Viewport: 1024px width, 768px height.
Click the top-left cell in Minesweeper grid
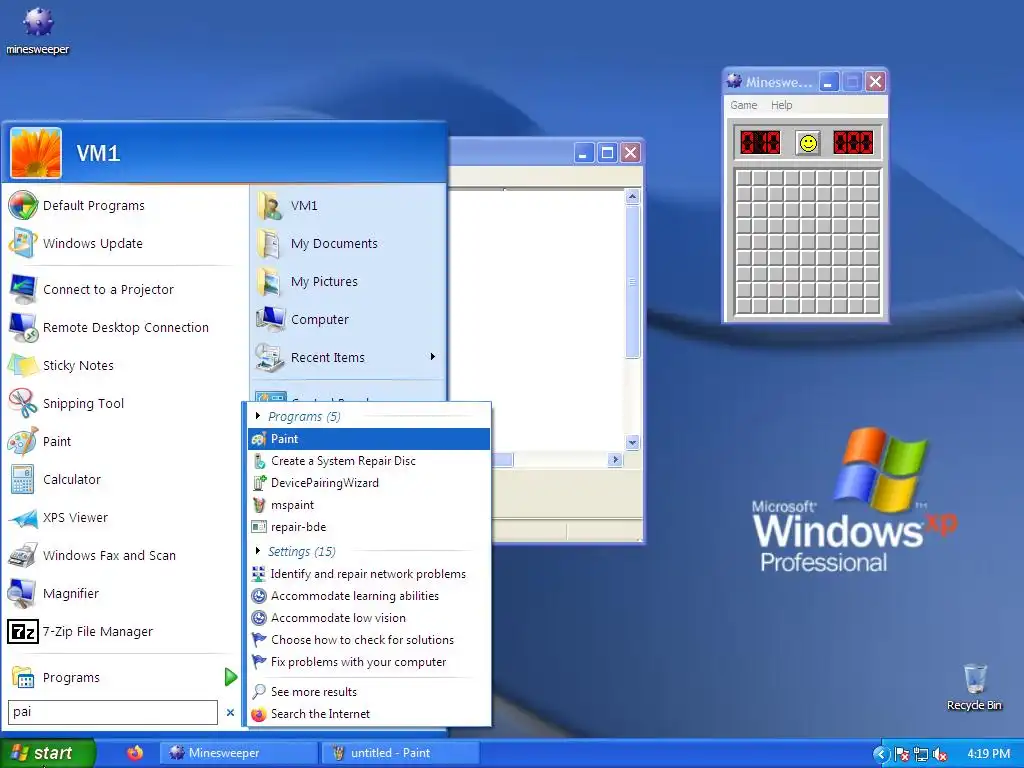pos(743,178)
